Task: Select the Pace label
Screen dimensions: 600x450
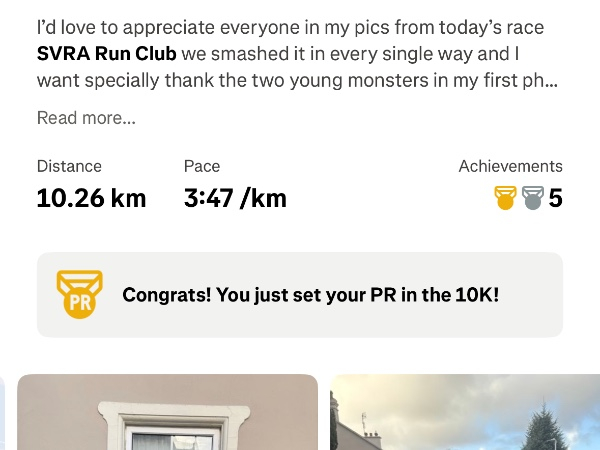Action: 202,166
